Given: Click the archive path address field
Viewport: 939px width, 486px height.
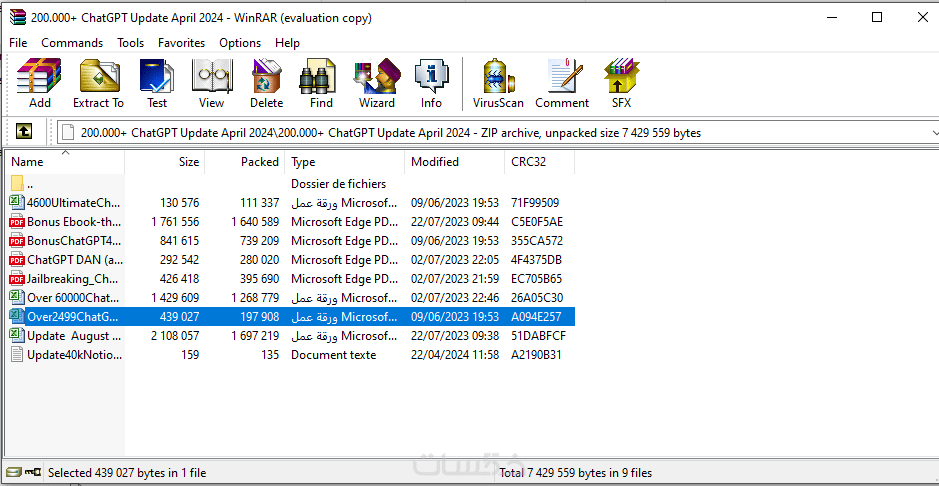Looking at the screenshot, I should point(497,132).
